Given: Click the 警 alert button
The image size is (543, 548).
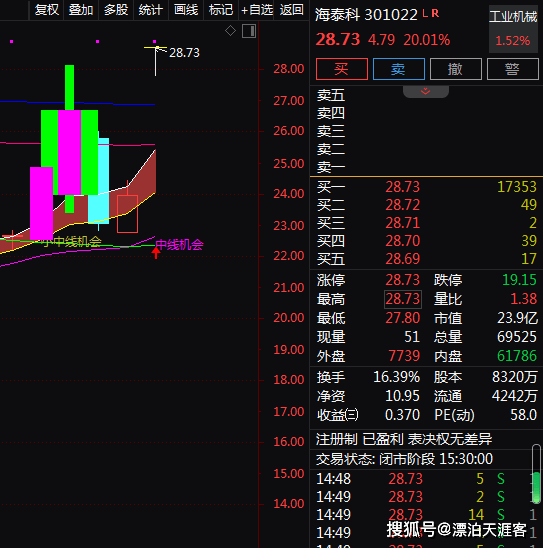Looking at the screenshot, I should 513,69.
